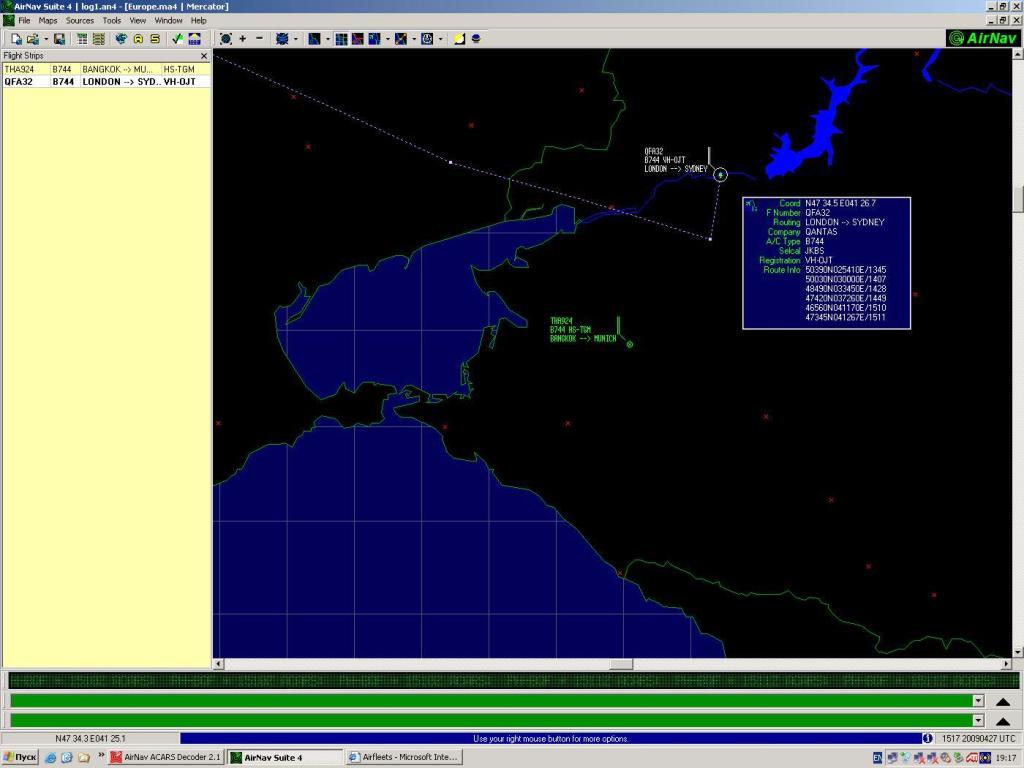
Task: Click the blue map tile icon before its dropdown
Action: (374, 39)
